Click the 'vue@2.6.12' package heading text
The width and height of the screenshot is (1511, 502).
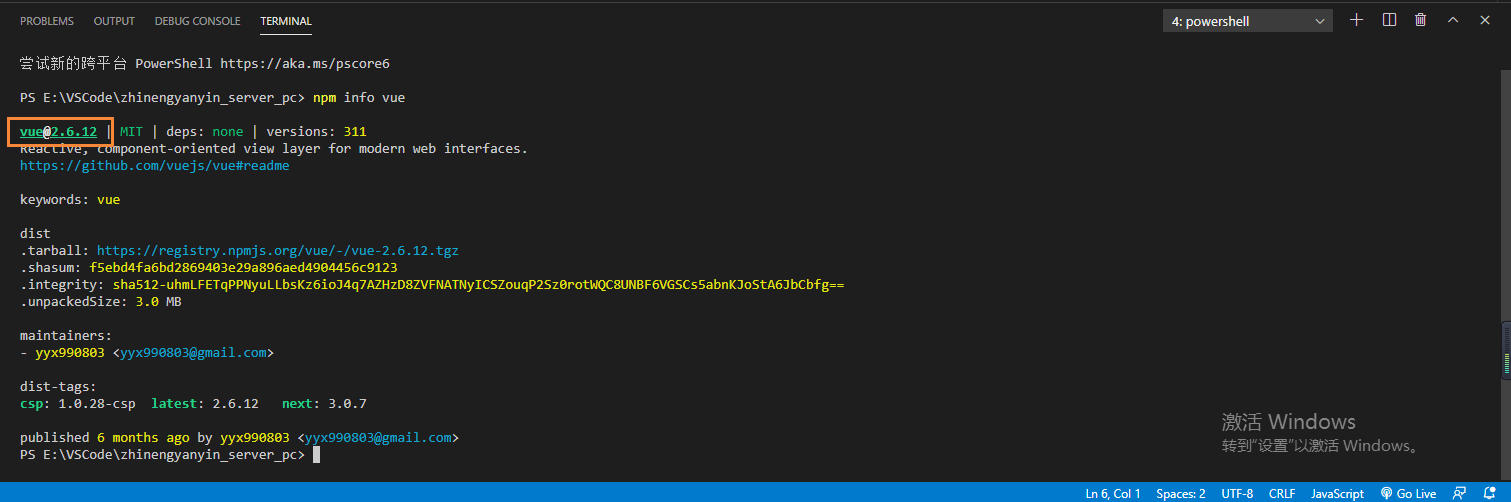(58, 131)
